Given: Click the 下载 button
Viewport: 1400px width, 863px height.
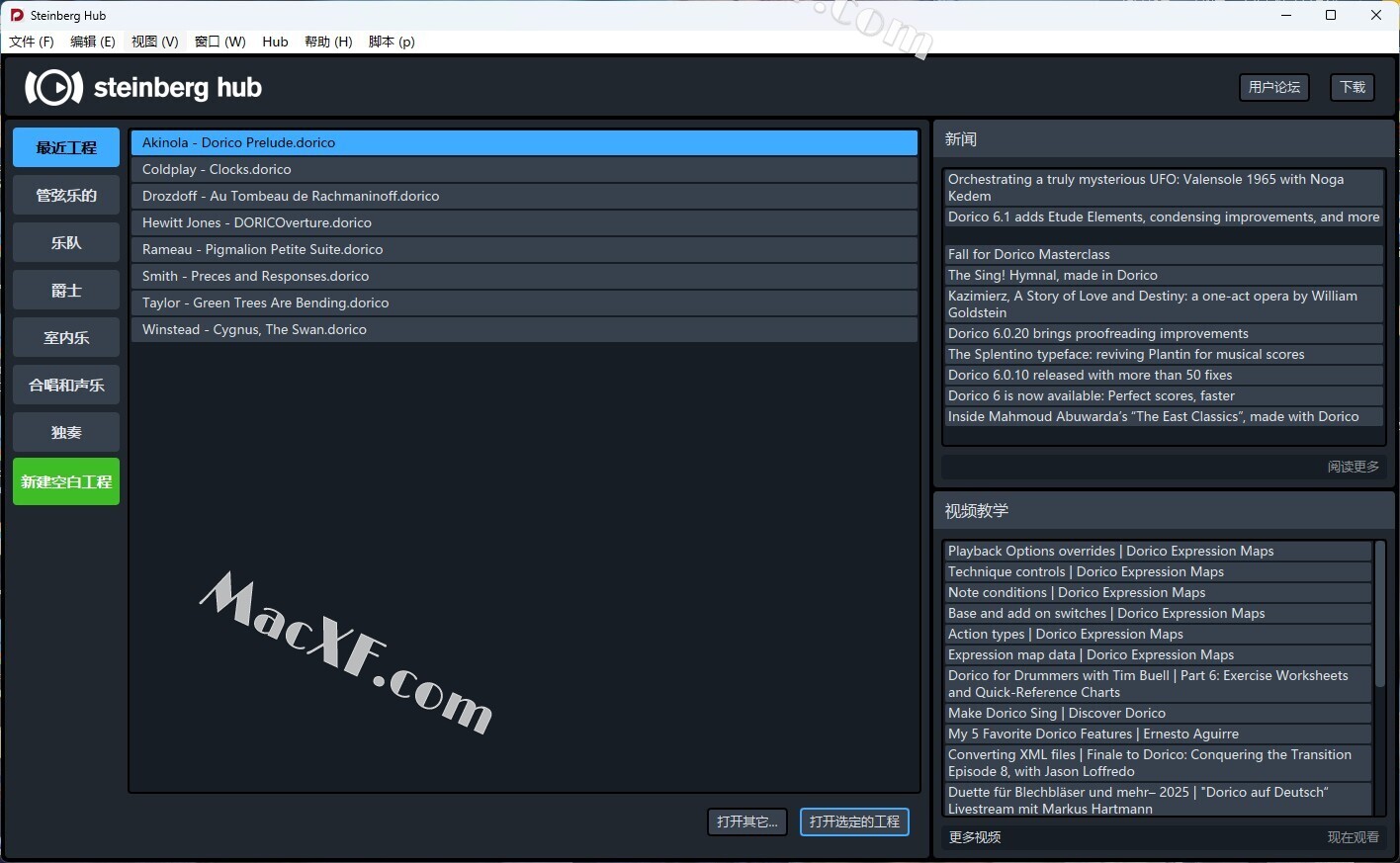Looking at the screenshot, I should click(x=1352, y=87).
